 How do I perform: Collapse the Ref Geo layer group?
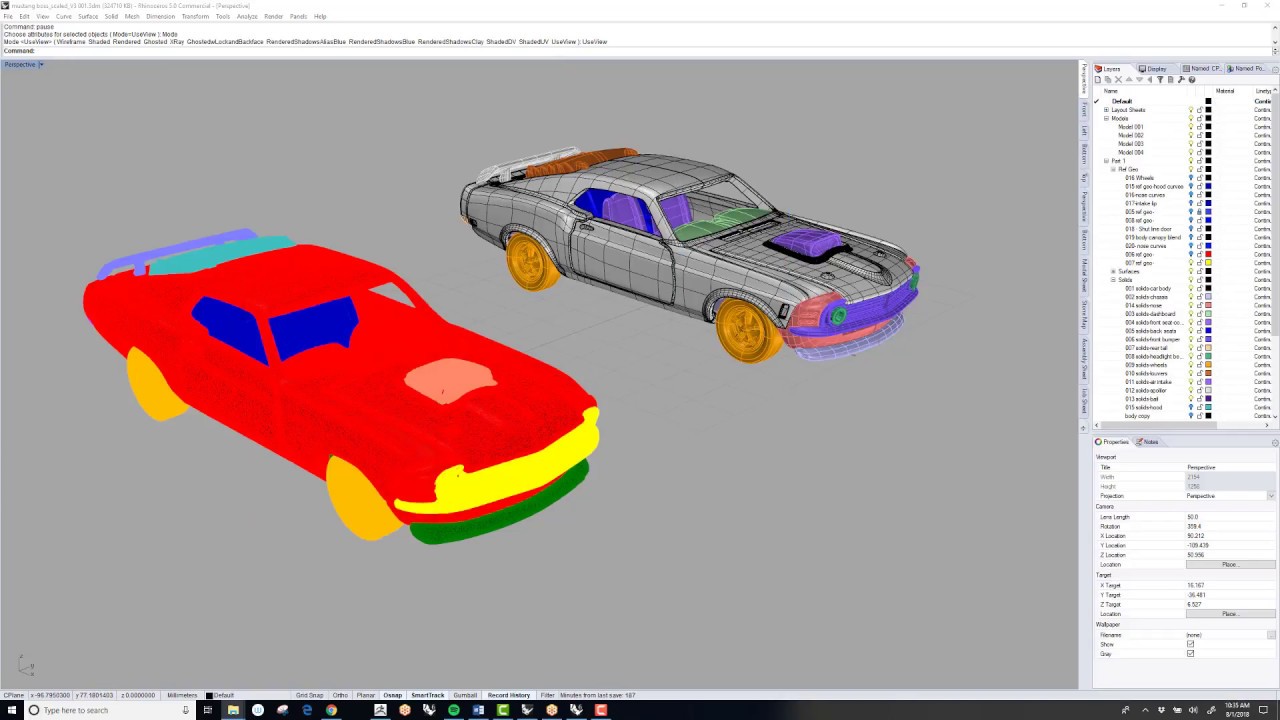point(1113,169)
